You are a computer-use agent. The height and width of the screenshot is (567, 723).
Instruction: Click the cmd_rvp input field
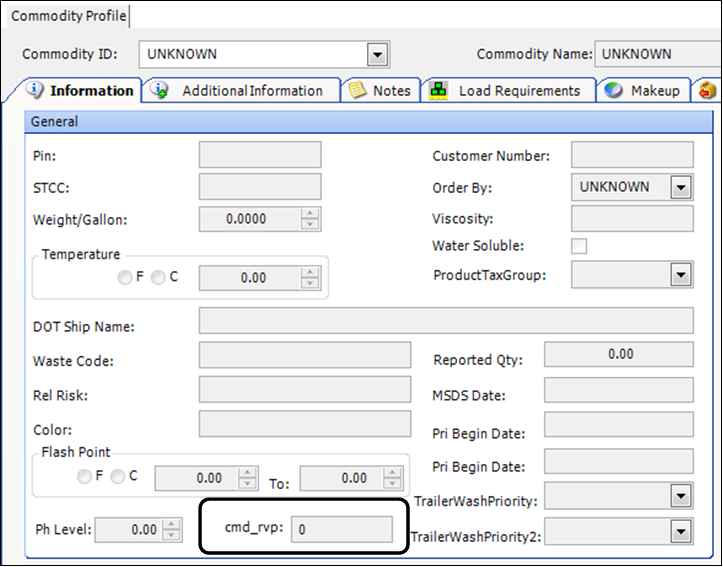342,529
